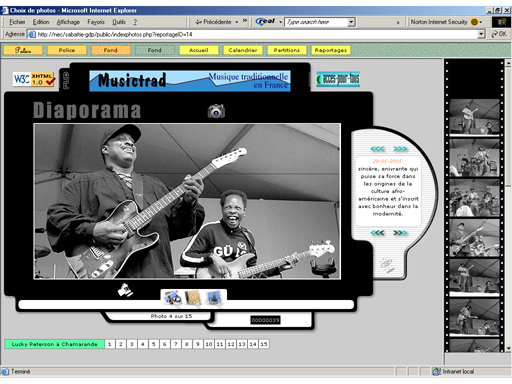Open the acces-pour-tous accessibility badge
The height and width of the screenshot is (384, 512).
coord(338,79)
